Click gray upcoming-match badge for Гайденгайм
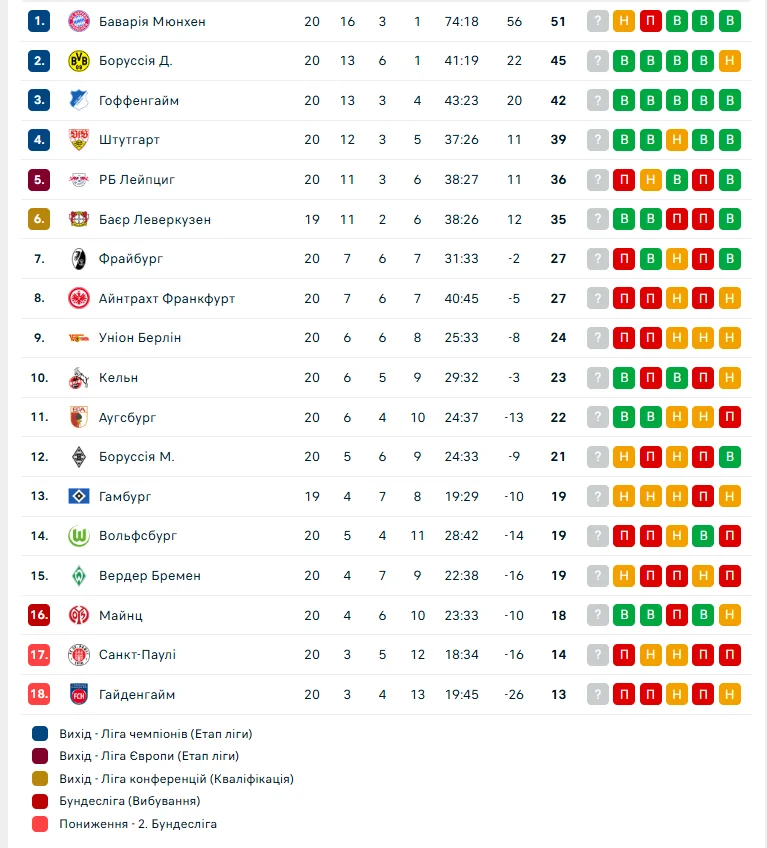 598,694
